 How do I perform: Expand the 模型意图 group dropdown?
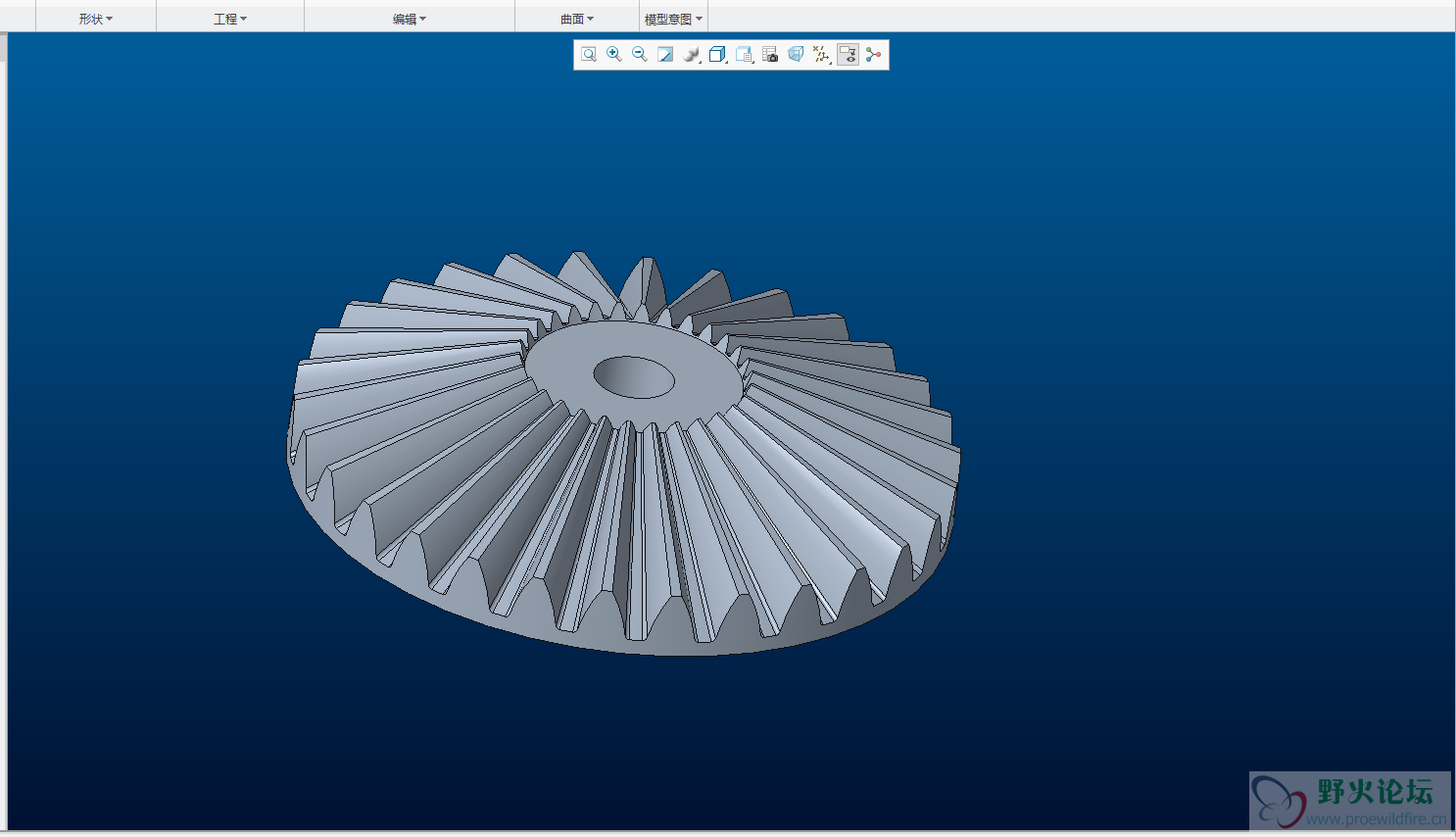(673, 19)
